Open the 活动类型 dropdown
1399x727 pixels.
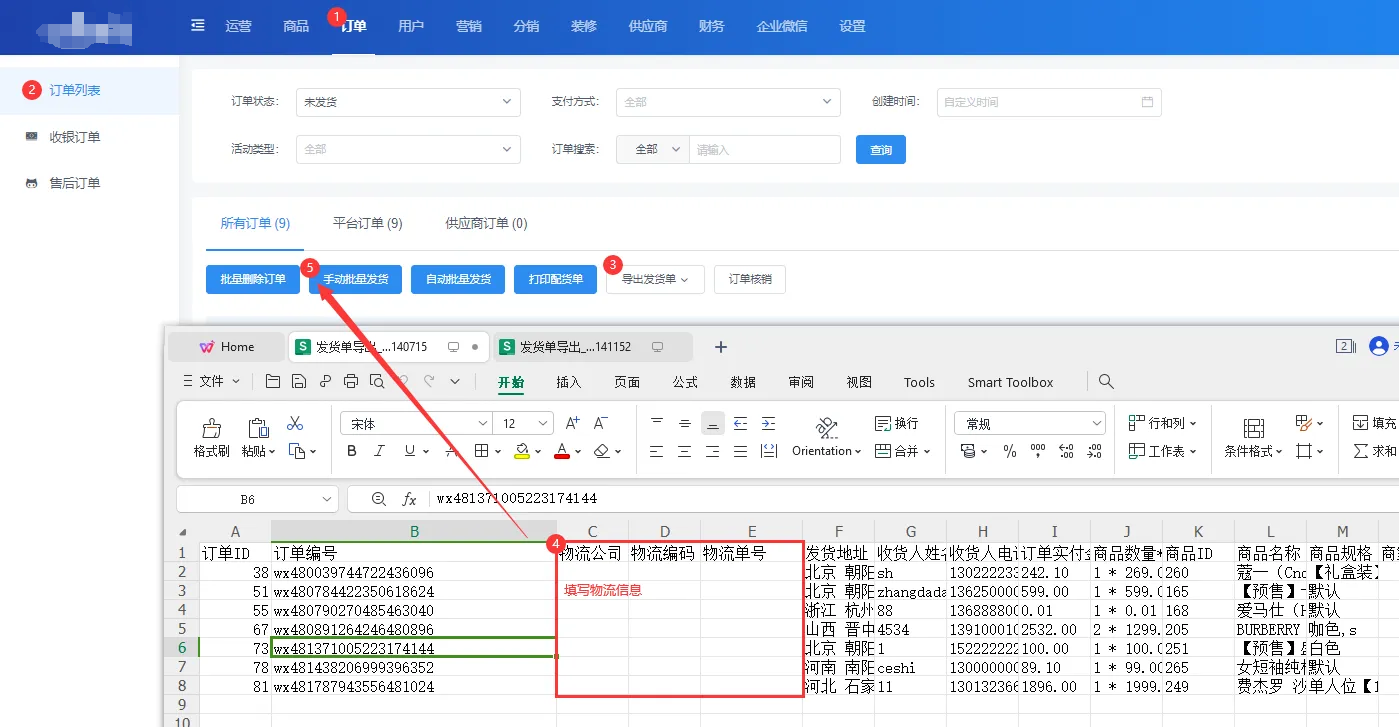point(408,149)
